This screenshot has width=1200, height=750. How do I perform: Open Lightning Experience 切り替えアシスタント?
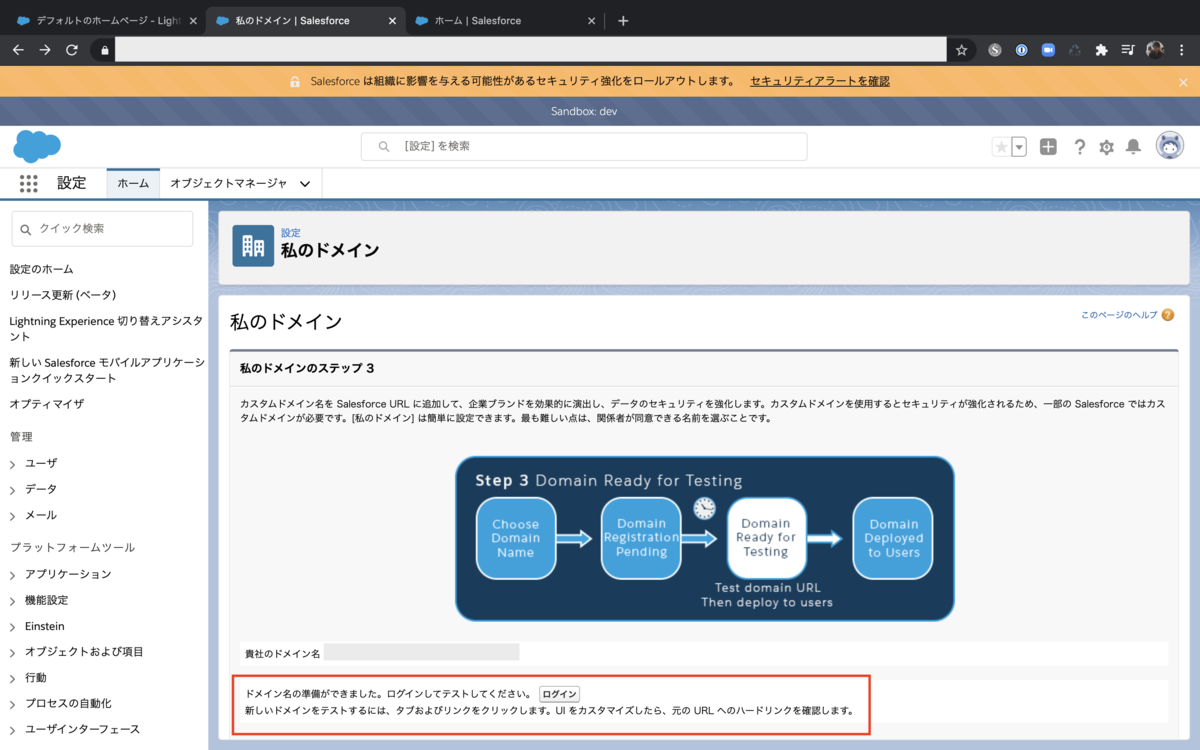[x=106, y=329]
